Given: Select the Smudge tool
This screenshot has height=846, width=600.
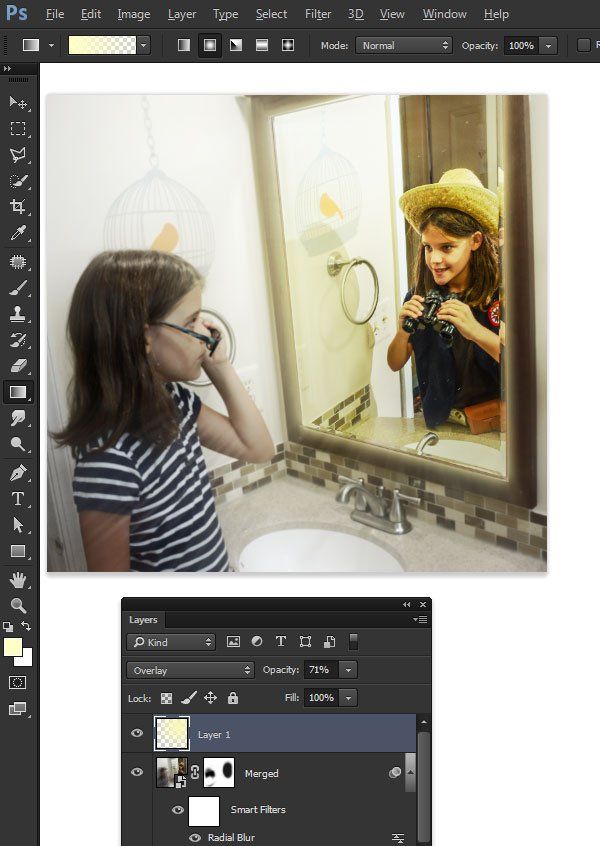Looking at the screenshot, I should click(x=18, y=418).
